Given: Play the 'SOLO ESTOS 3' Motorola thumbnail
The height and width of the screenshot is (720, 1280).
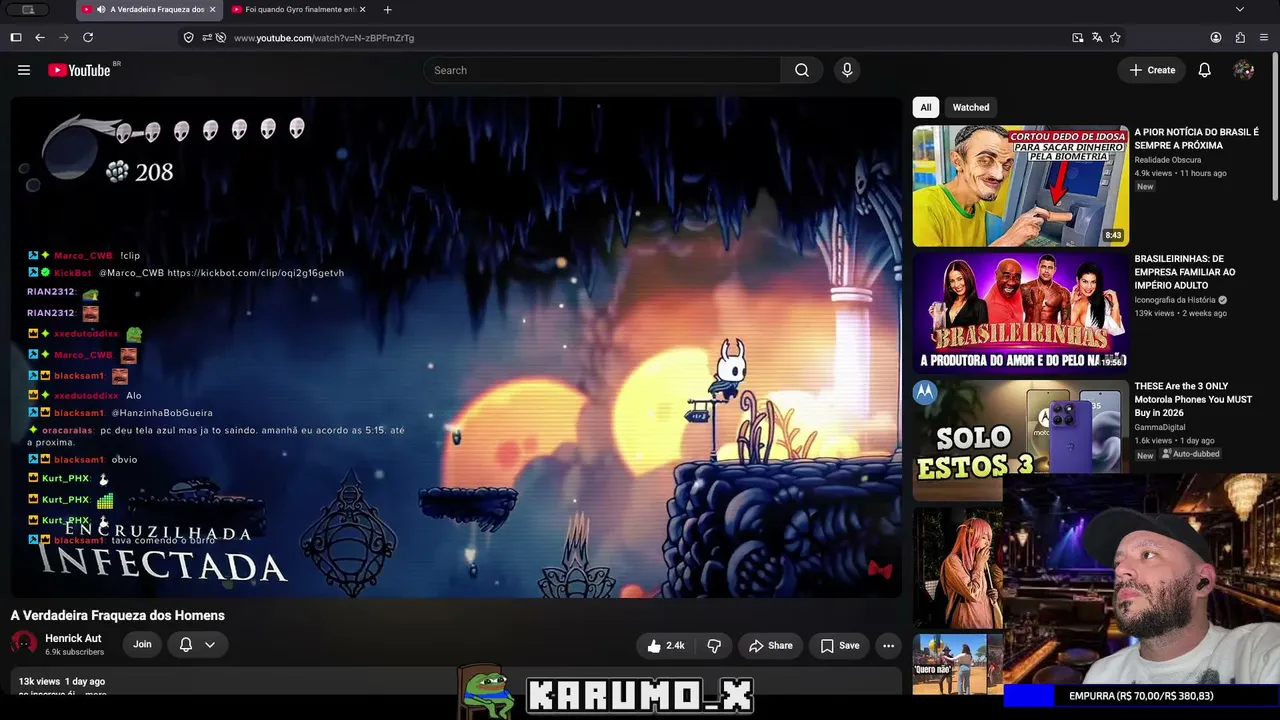Looking at the screenshot, I should (x=1020, y=438).
